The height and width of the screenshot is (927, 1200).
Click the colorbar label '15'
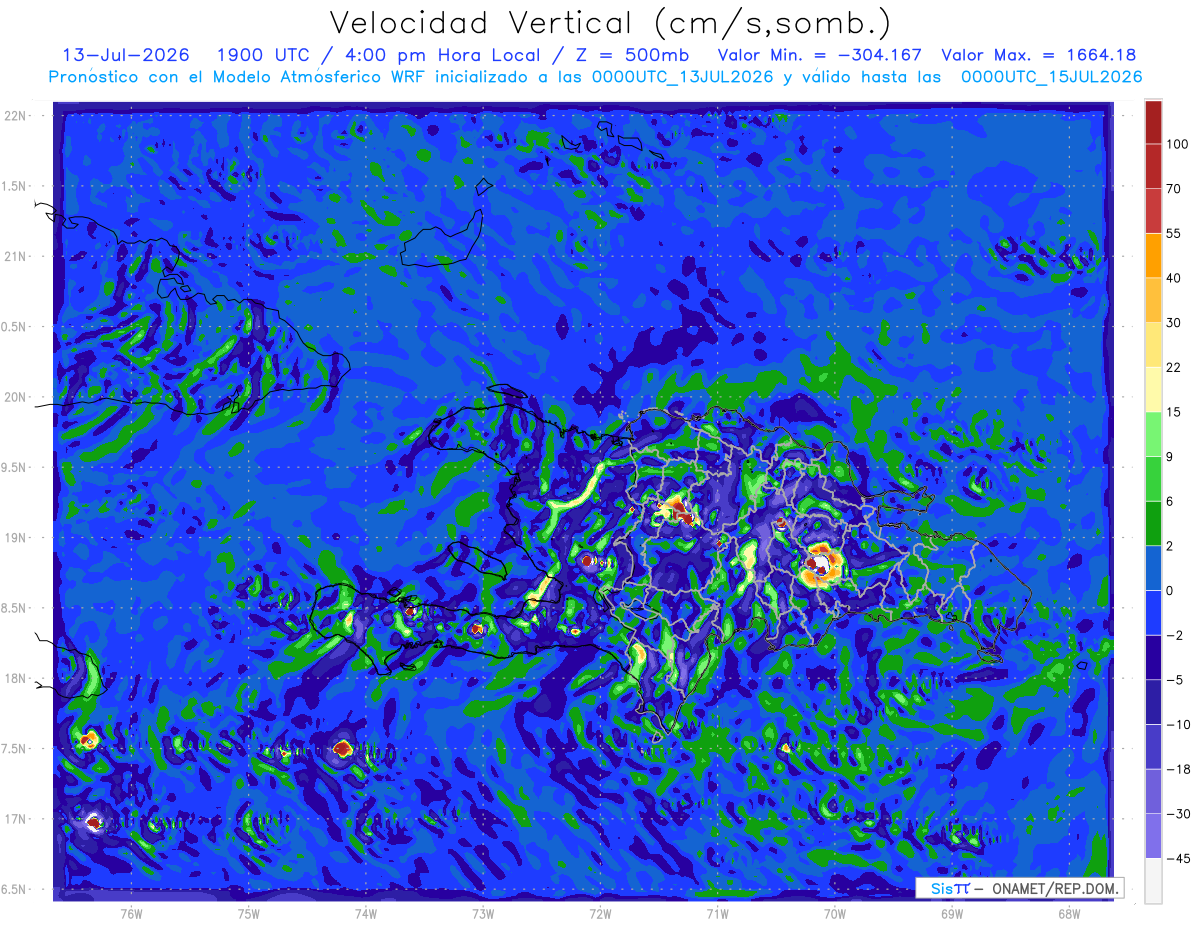[x=1174, y=412]
